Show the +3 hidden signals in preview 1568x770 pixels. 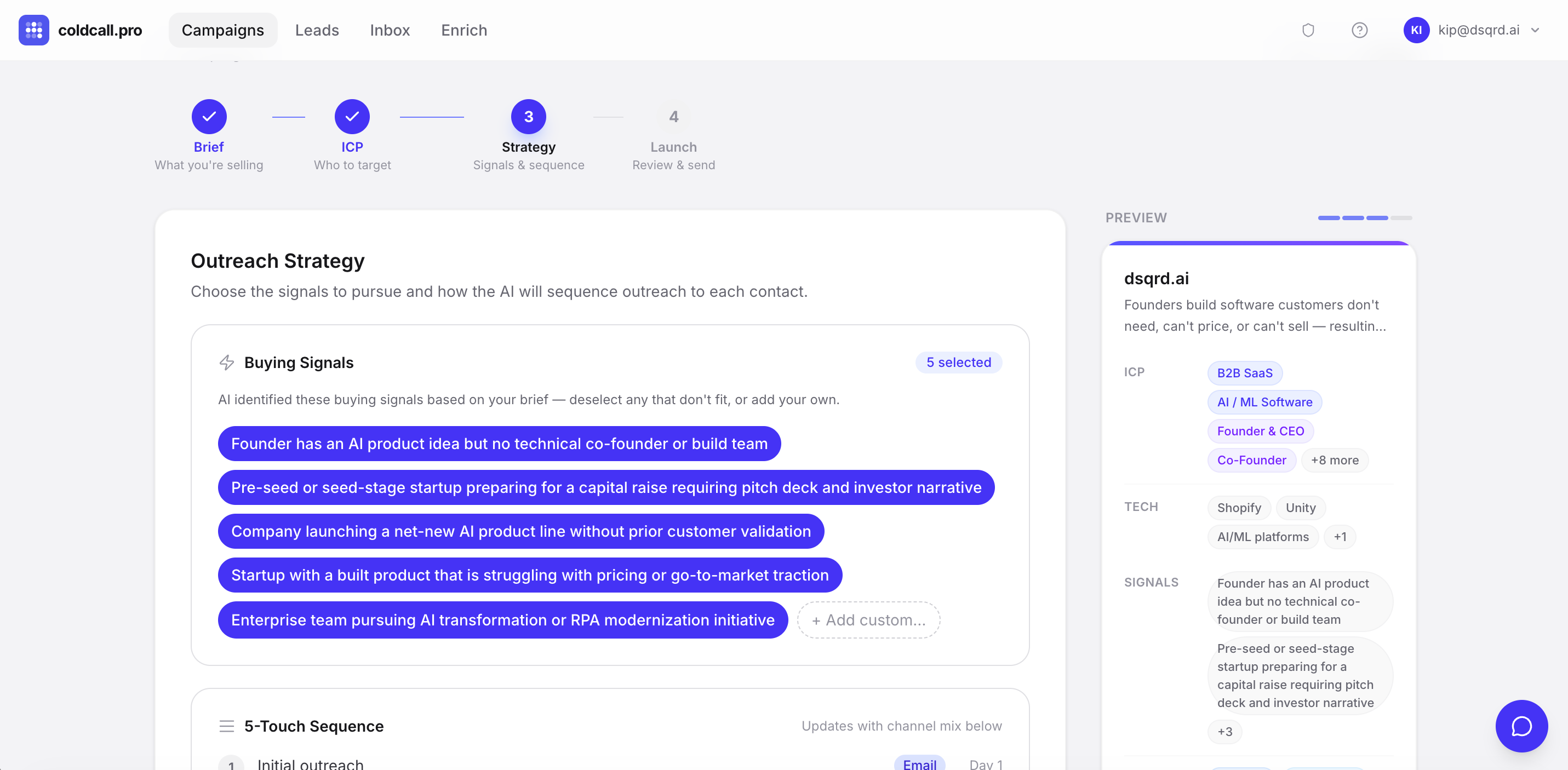pos(1224,732)
